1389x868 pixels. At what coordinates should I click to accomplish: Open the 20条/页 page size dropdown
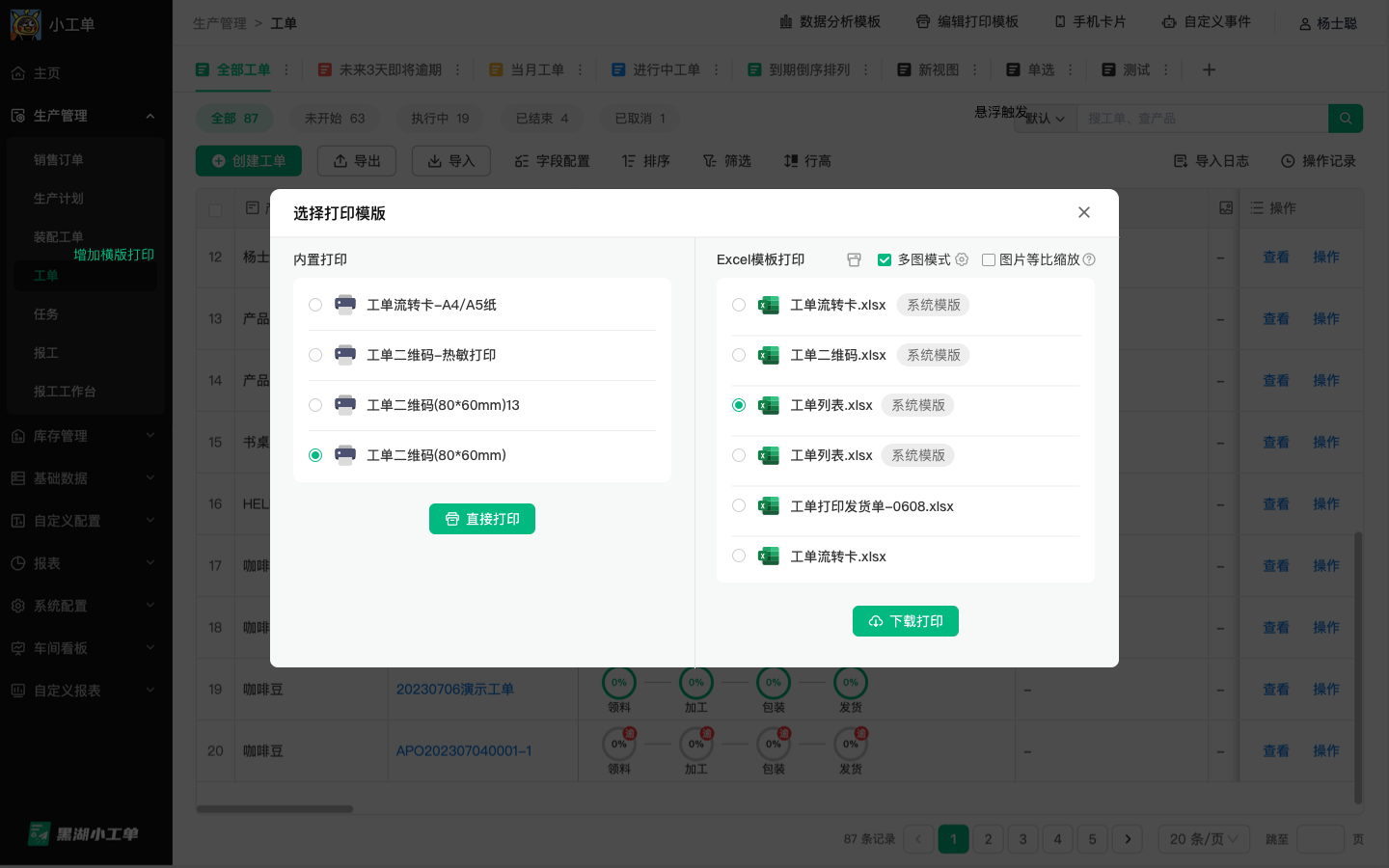1204,839
